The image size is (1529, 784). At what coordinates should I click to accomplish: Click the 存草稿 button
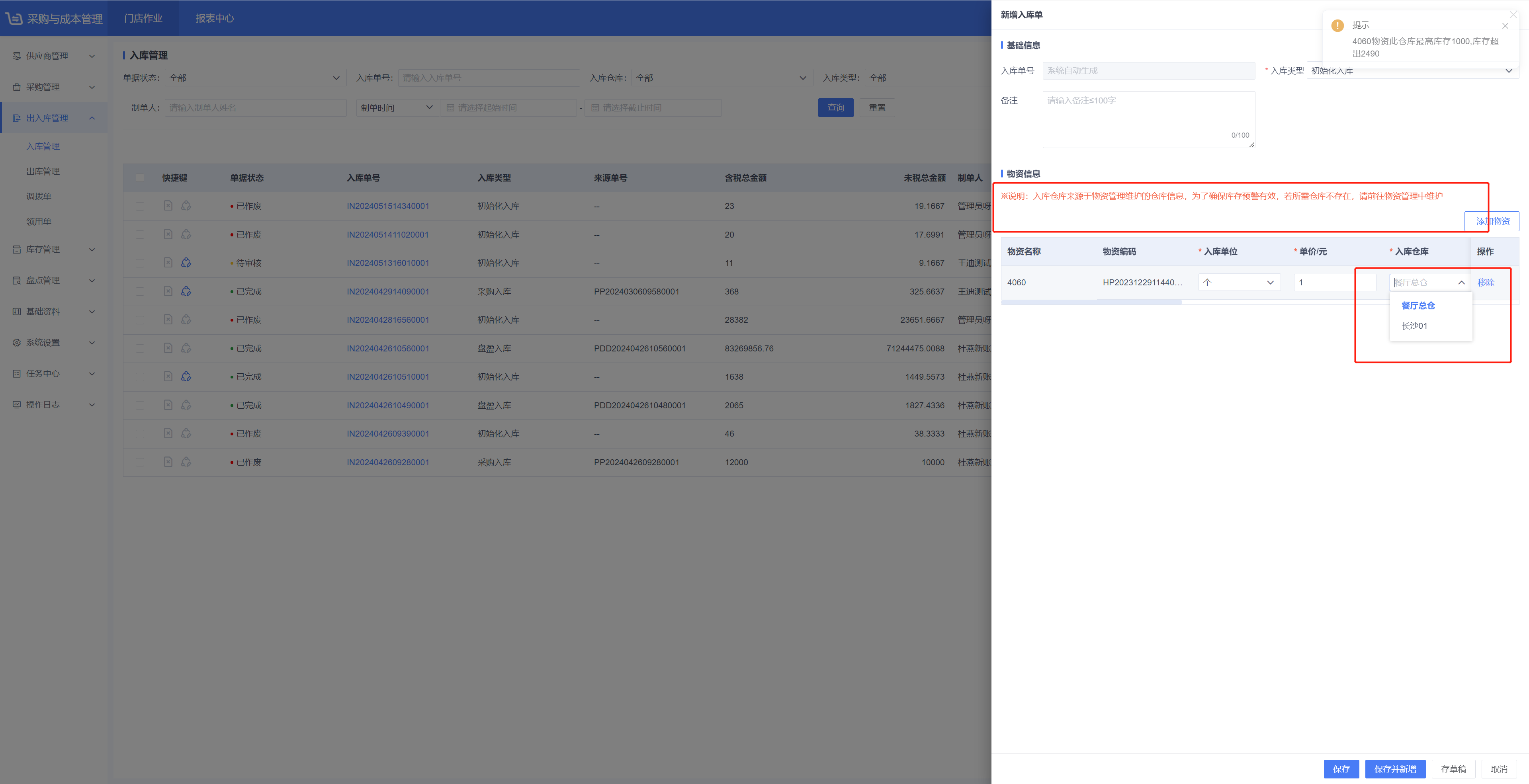click(x=1453, y=768)
